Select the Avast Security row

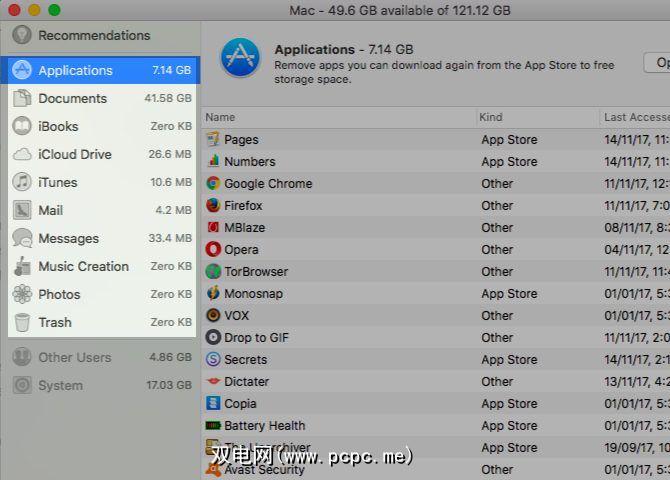[436, 469]
